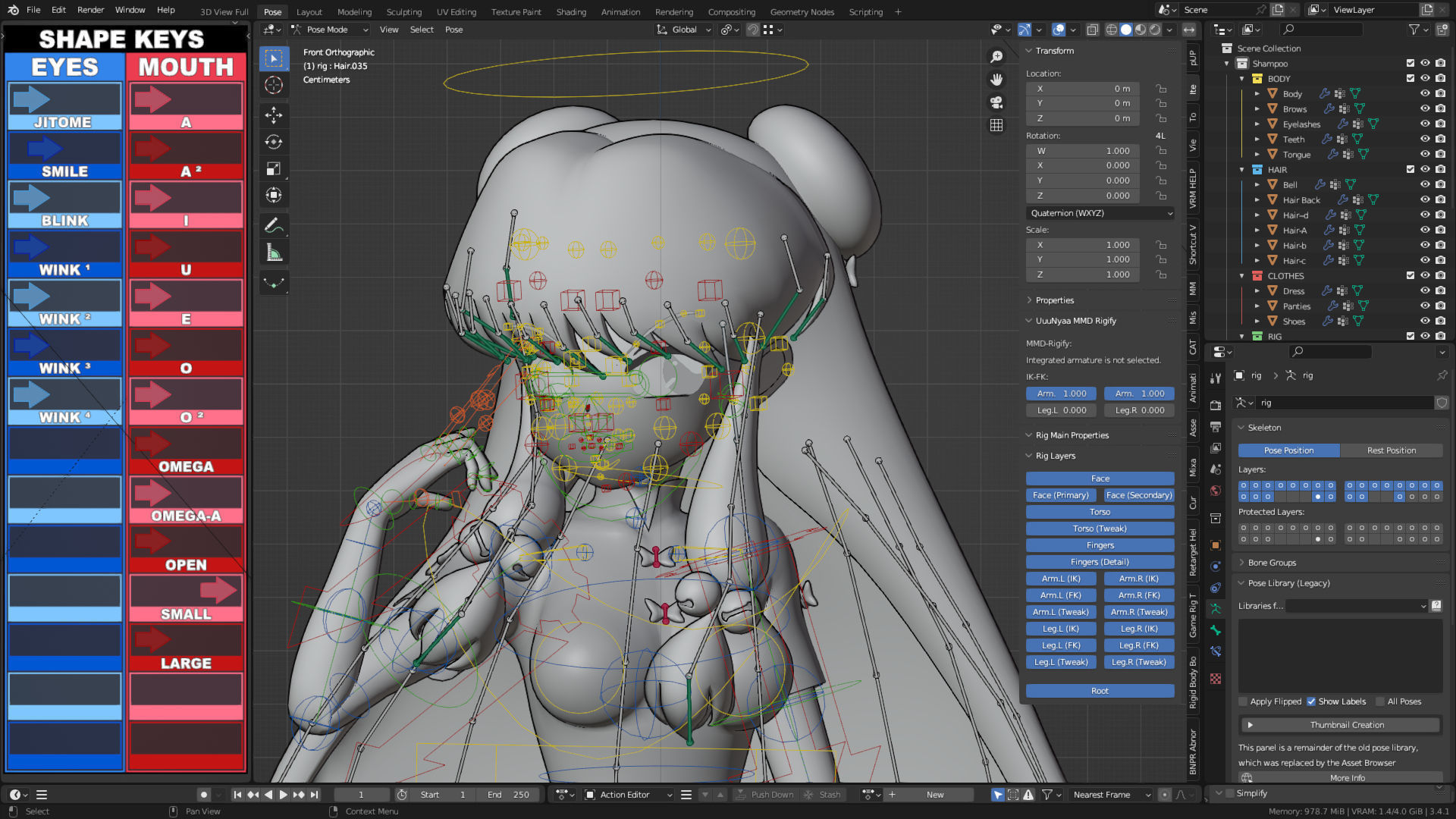Jump to timeline start frame
1456x819 pixels.
click(x=237, y=795)
